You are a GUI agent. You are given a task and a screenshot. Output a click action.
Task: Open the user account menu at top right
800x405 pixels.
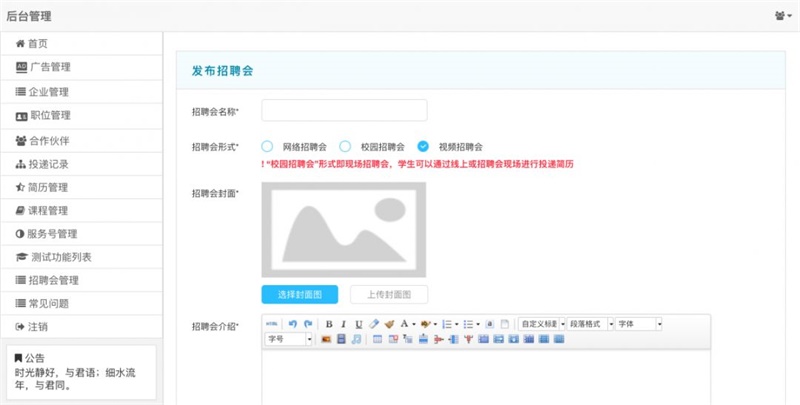pos(782,15)
